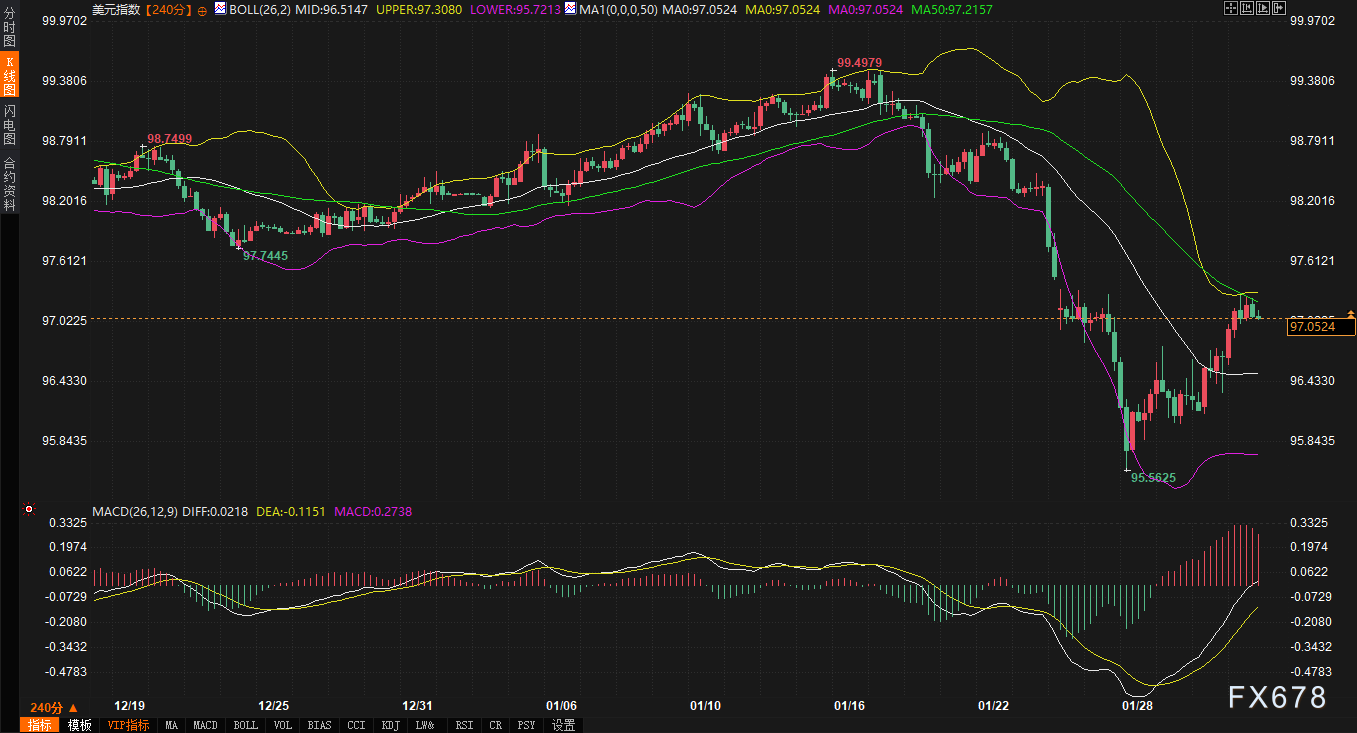Expand the VIP指标 indicator list

pos(128,725)
